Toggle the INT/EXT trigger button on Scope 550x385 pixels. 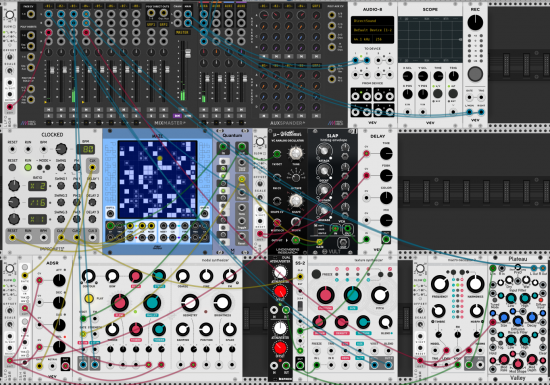pos(453,94)
